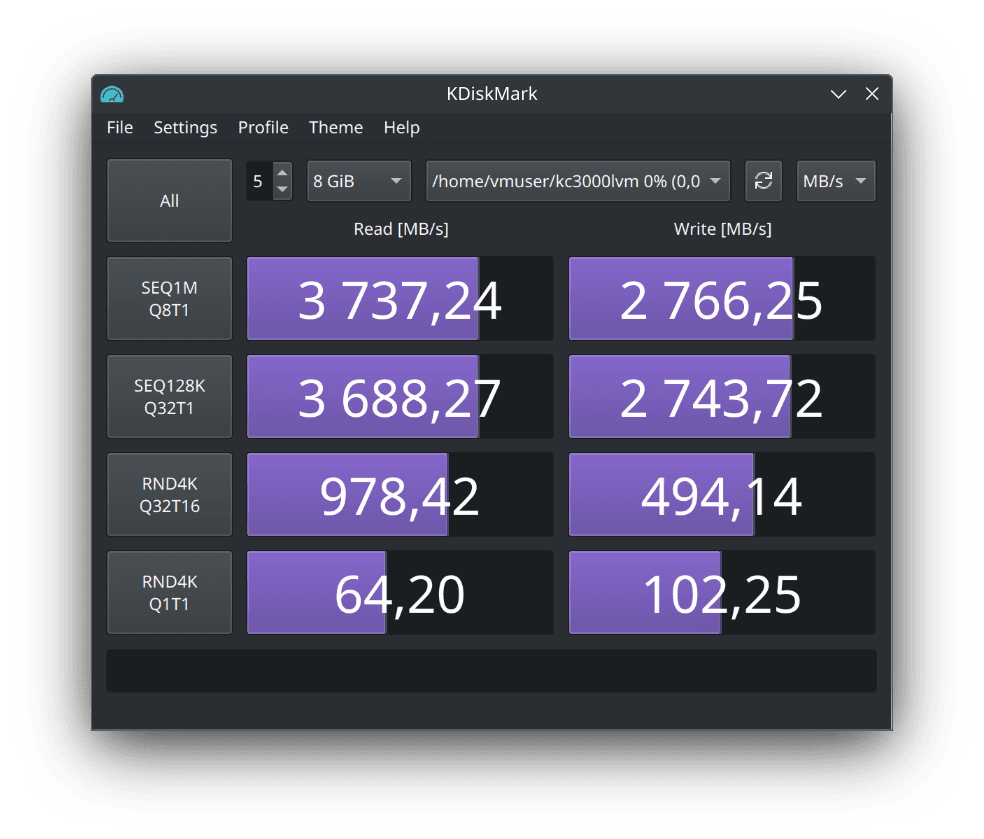The height and width of the screenshot is (839, 984).
Task: Start the SEQ1M Q8T1 test
Action: (x=169, y=299)
